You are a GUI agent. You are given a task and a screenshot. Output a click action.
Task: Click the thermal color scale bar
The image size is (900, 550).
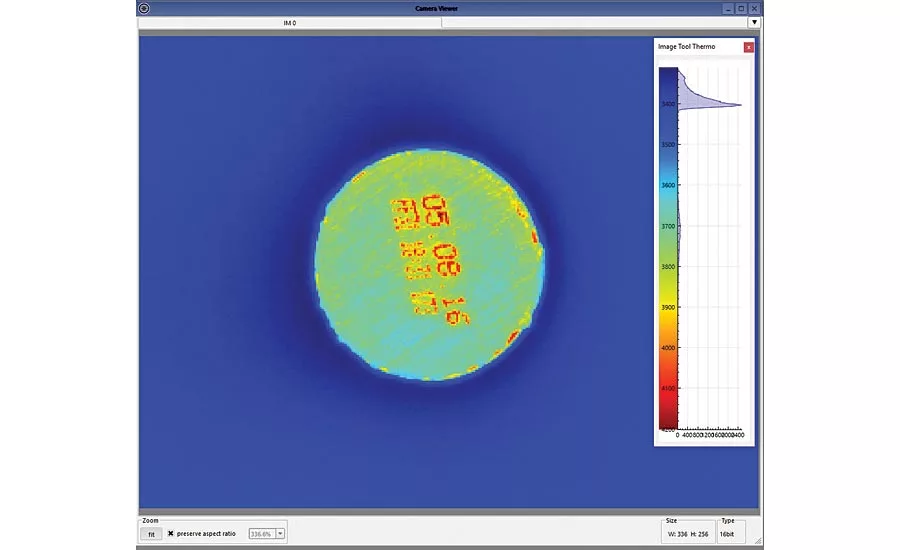668,248
